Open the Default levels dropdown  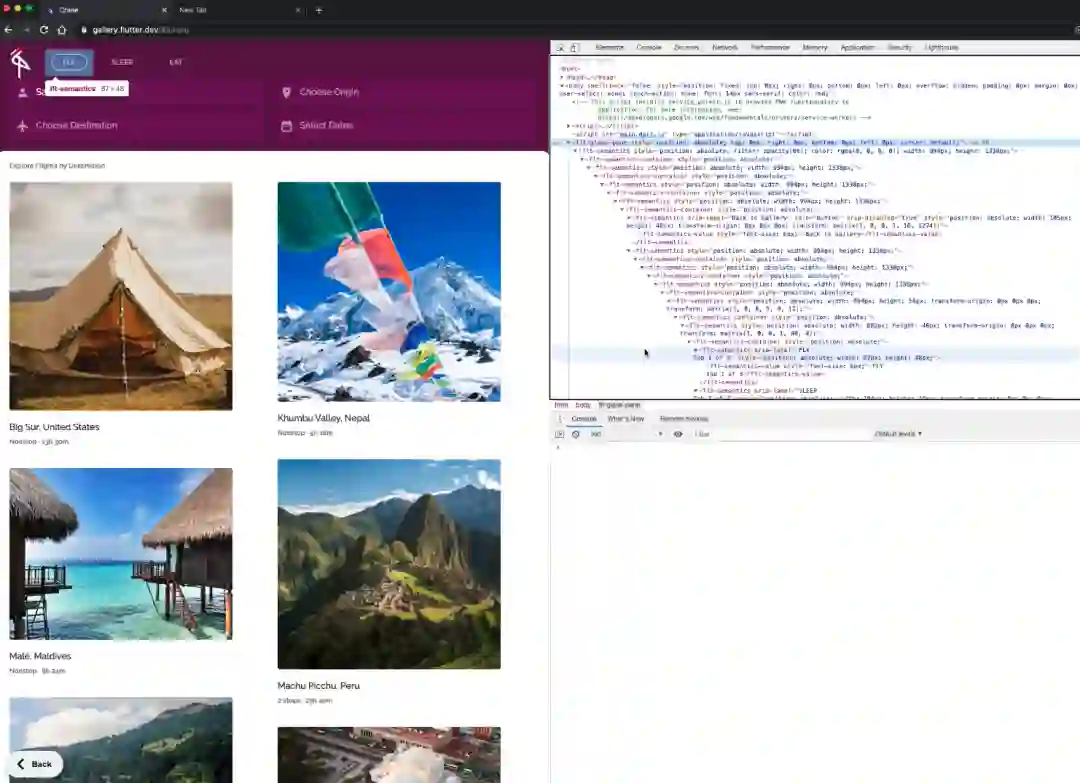[898, 434]
